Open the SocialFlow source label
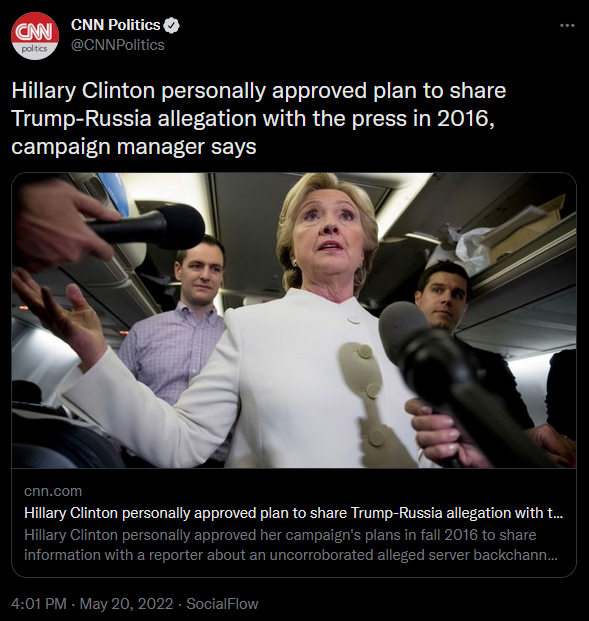This screenshot has height=621, width=589. [x=222, y=604]
